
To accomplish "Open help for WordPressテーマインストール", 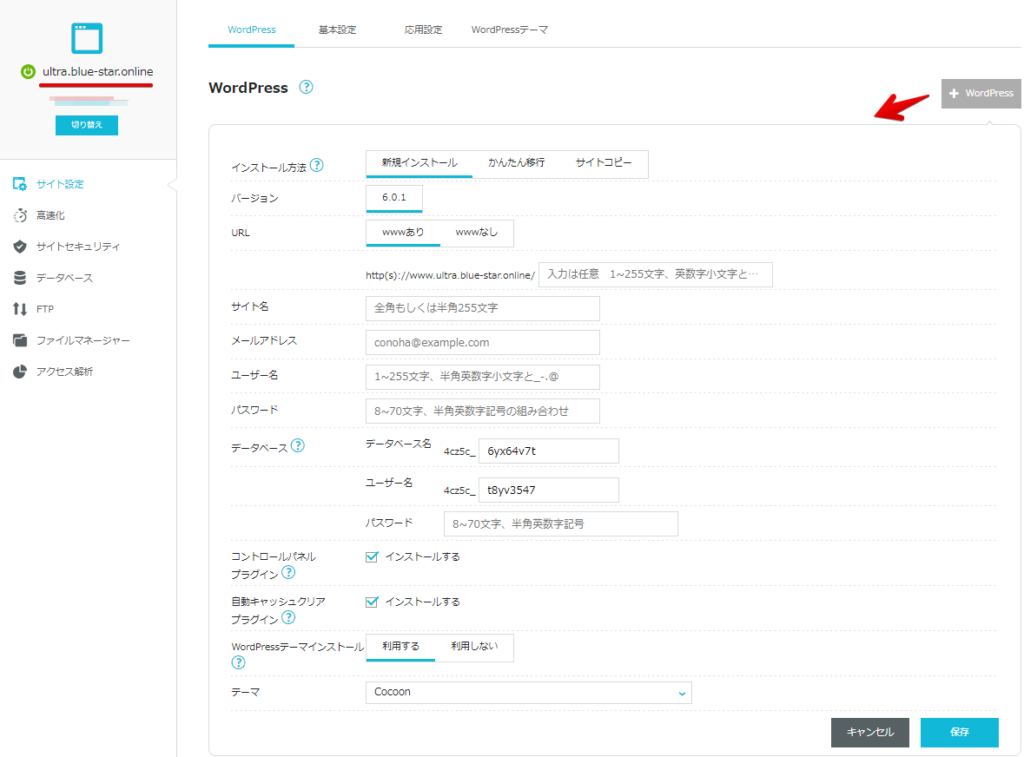I will 238,662.
